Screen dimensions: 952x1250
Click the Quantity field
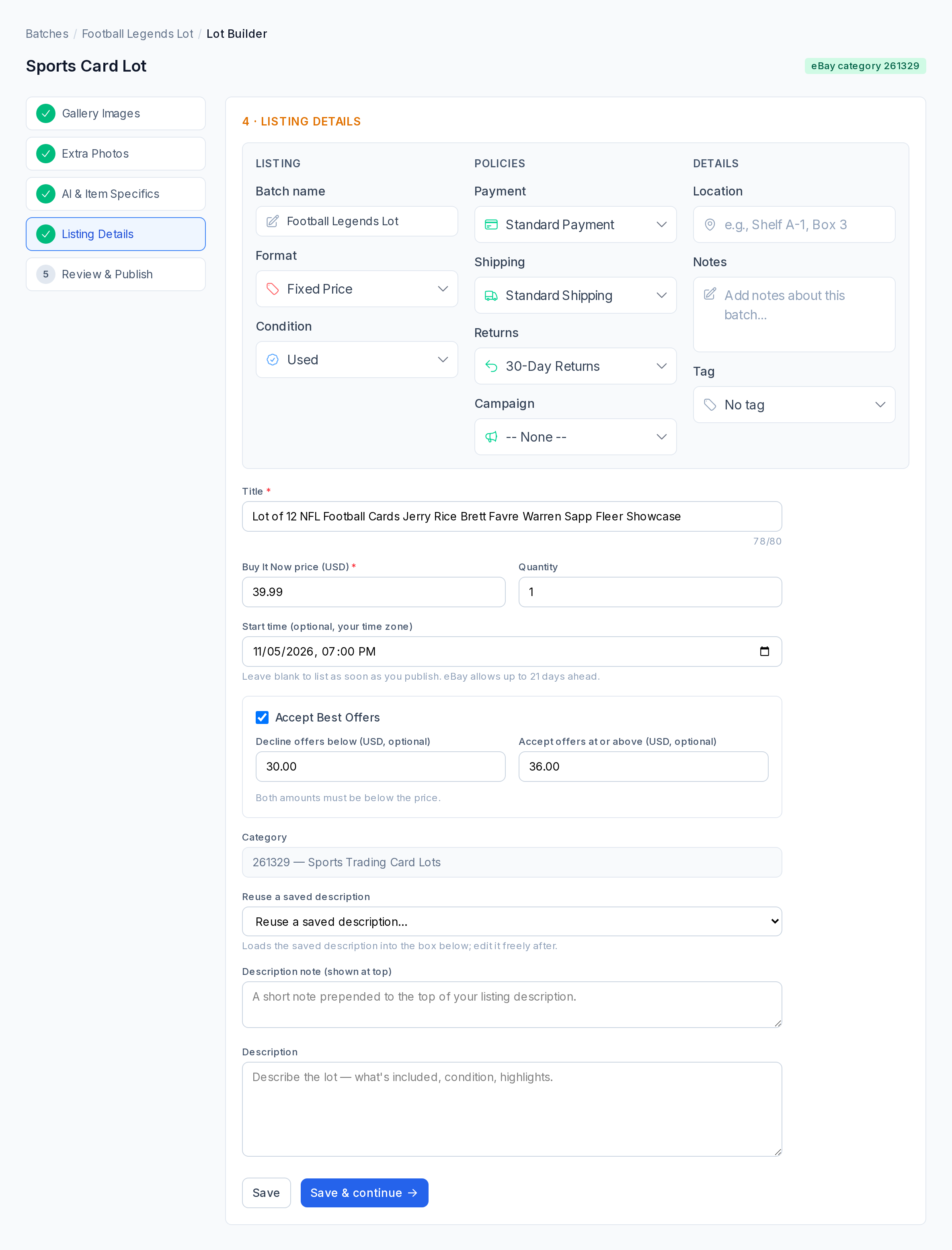650,592
